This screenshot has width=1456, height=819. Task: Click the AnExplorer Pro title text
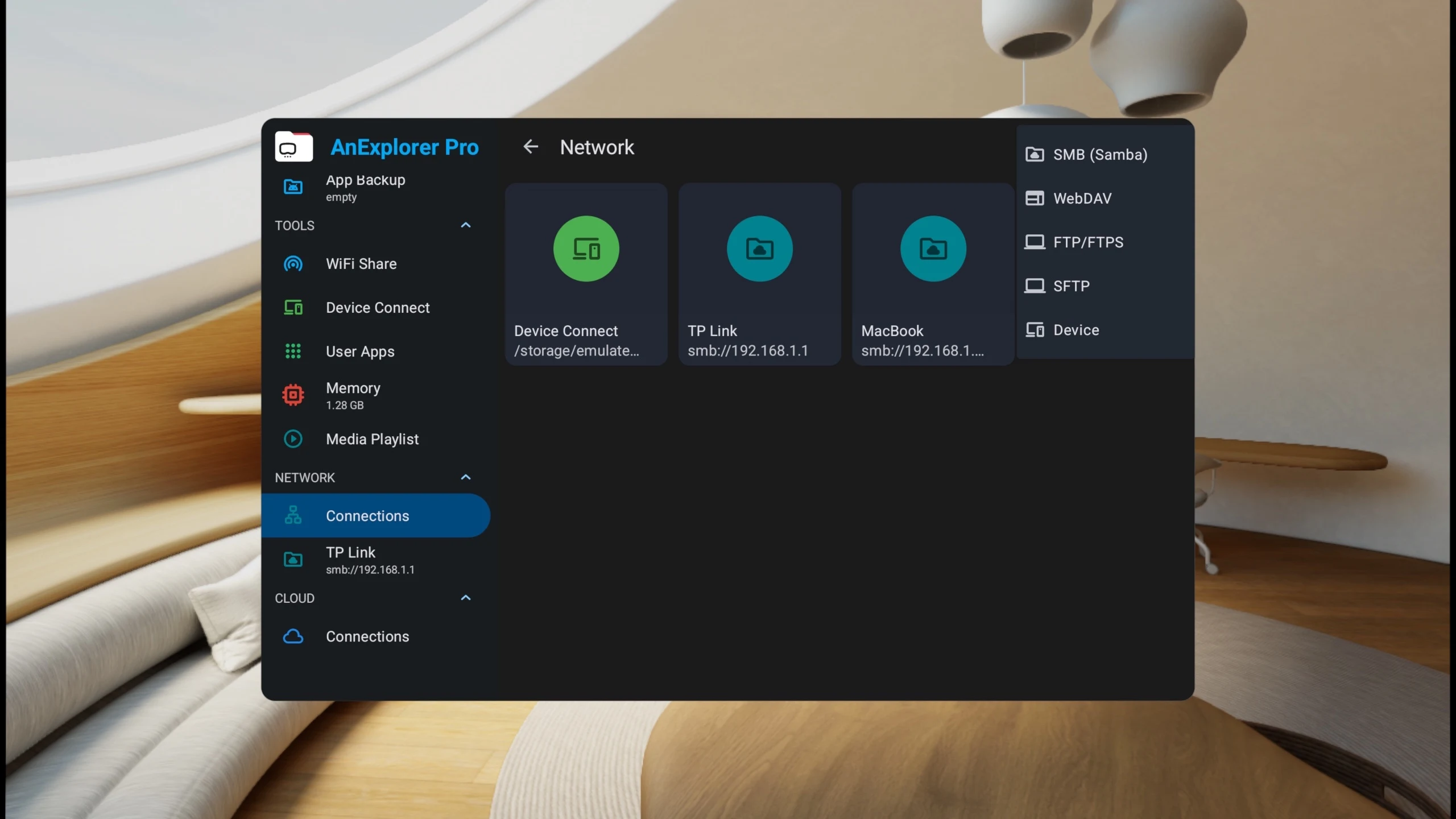404,147
